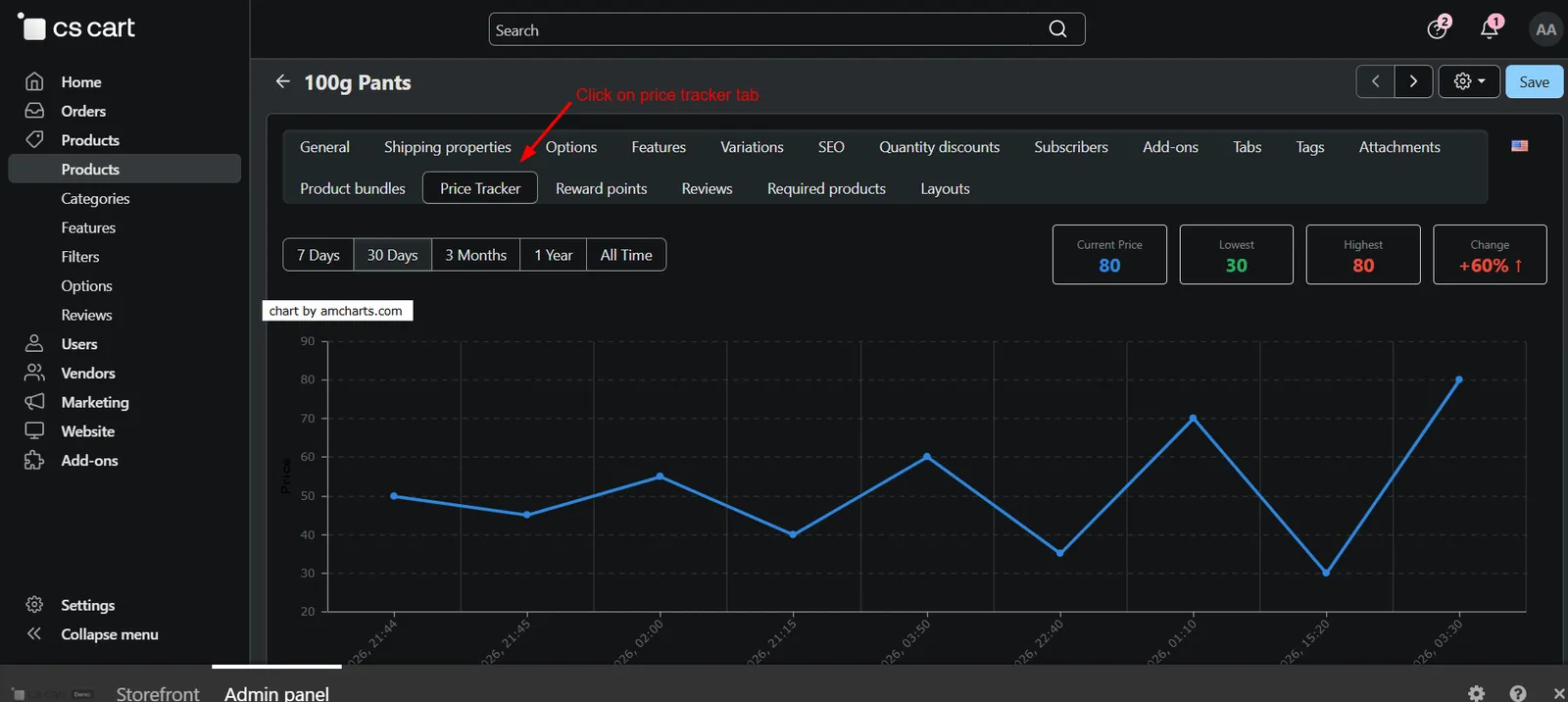Click the Home icon in the sidebar
Viewport: 1568px width, 702px height.
34,81
